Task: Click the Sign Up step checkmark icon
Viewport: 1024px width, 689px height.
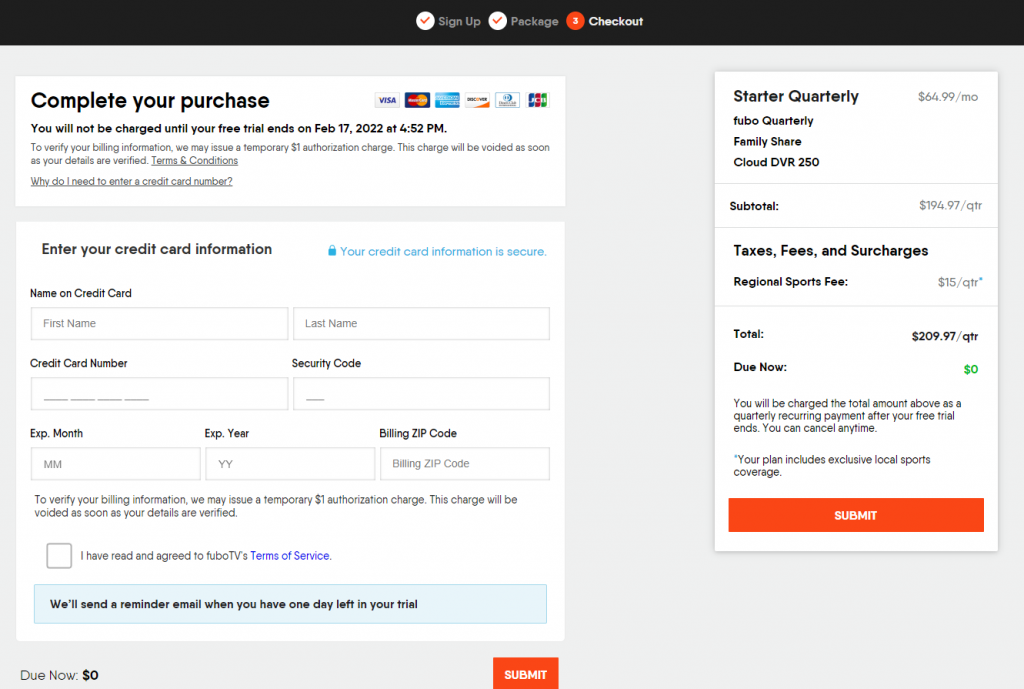Action: tap(425, 21)
